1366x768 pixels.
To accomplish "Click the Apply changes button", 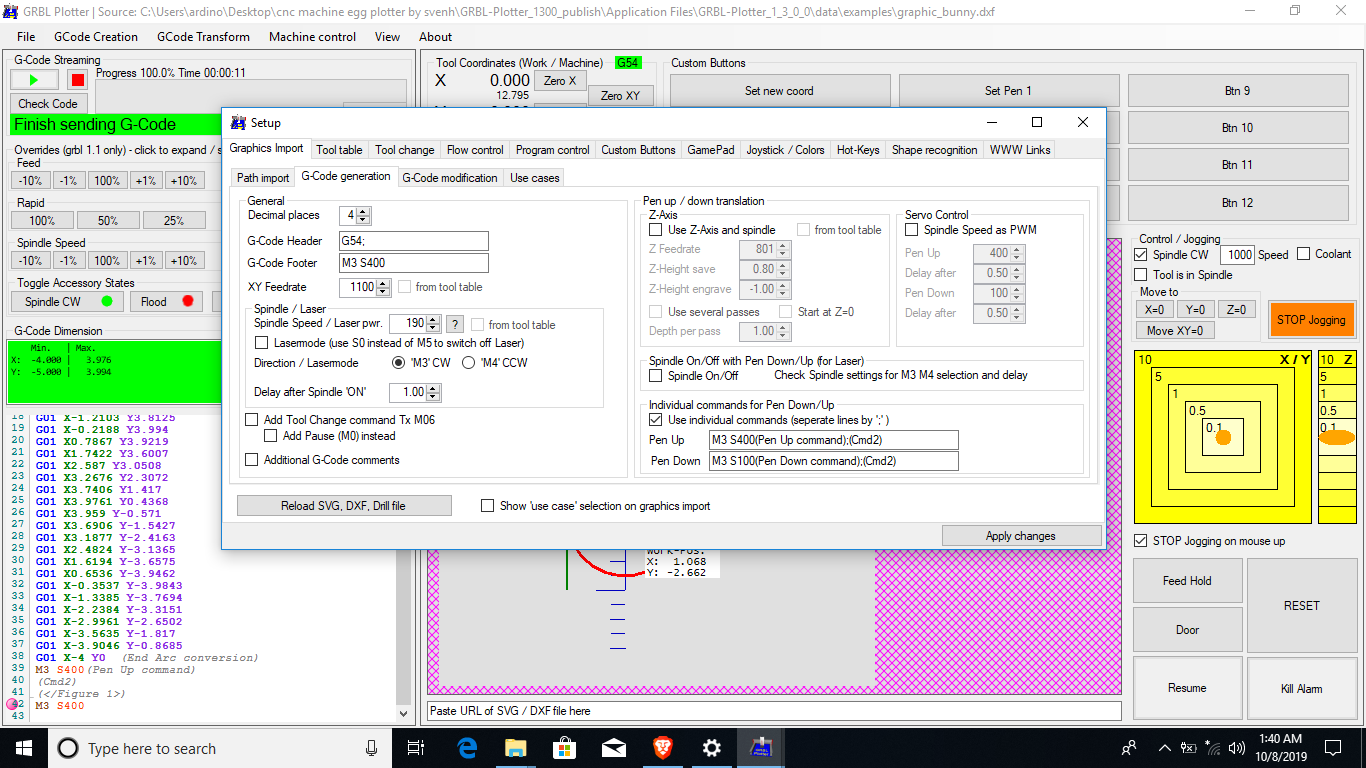I will [1020, 536].
